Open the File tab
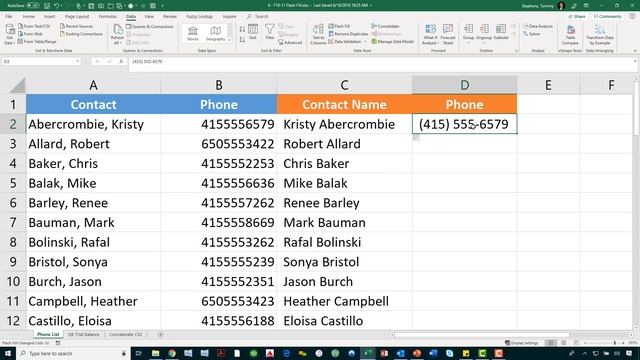The image size is (640, 360). pyautogui.click(x=9, y=17)
